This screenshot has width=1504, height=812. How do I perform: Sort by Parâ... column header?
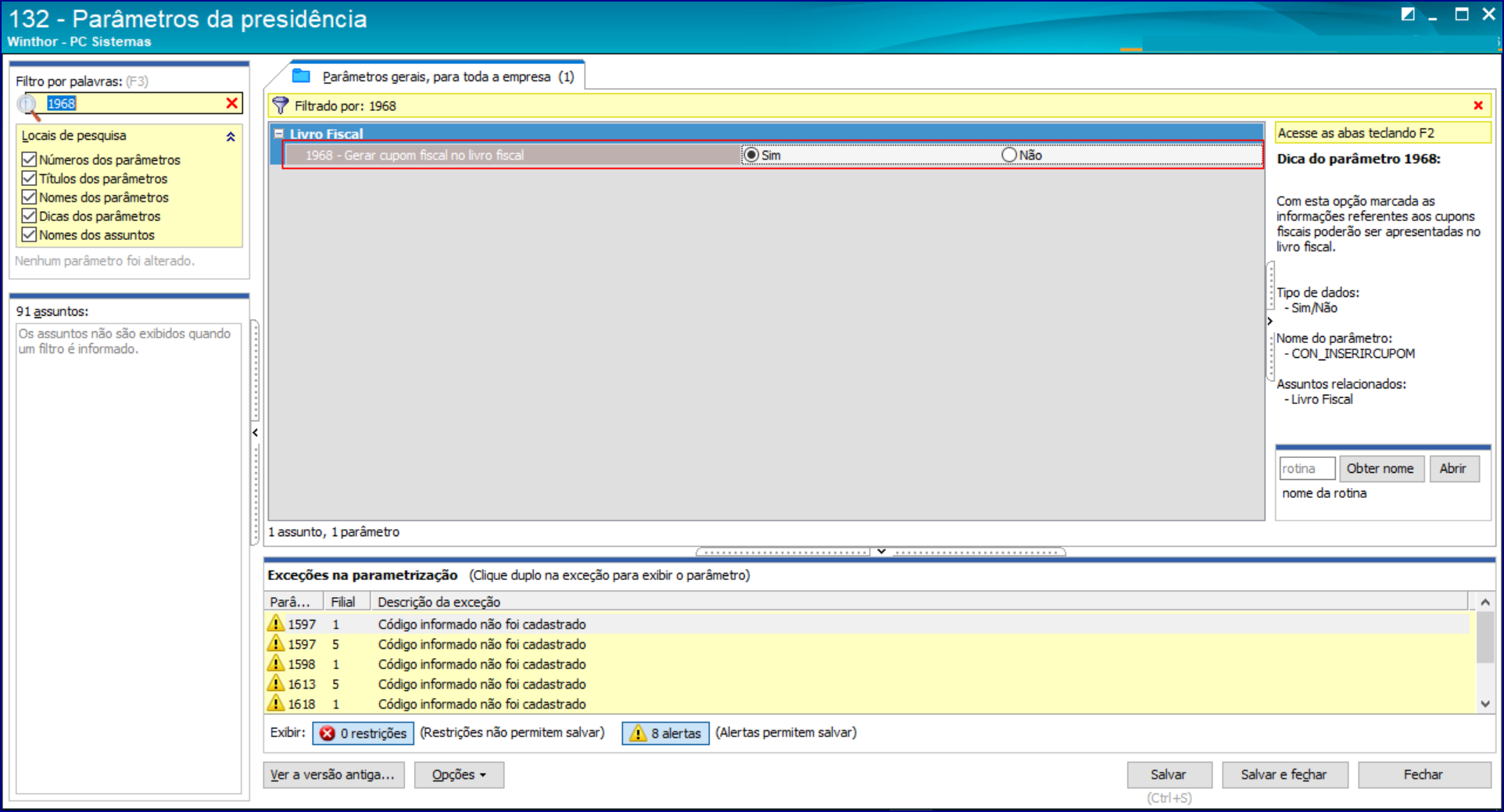[x=295, y=602]
